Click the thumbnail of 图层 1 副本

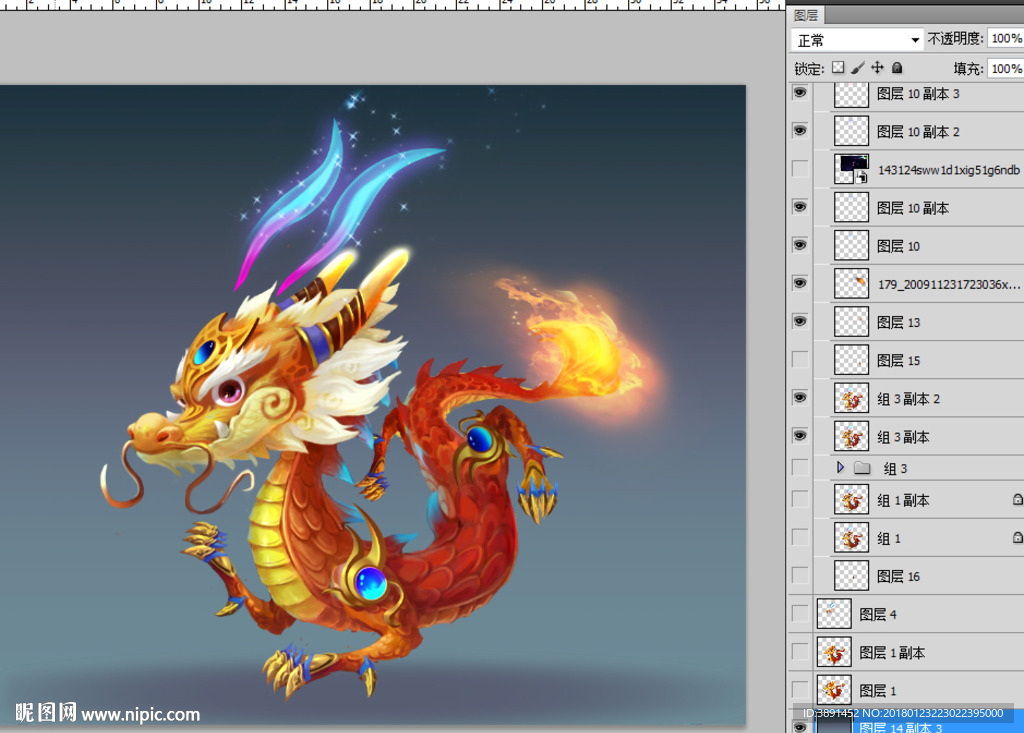834,652
